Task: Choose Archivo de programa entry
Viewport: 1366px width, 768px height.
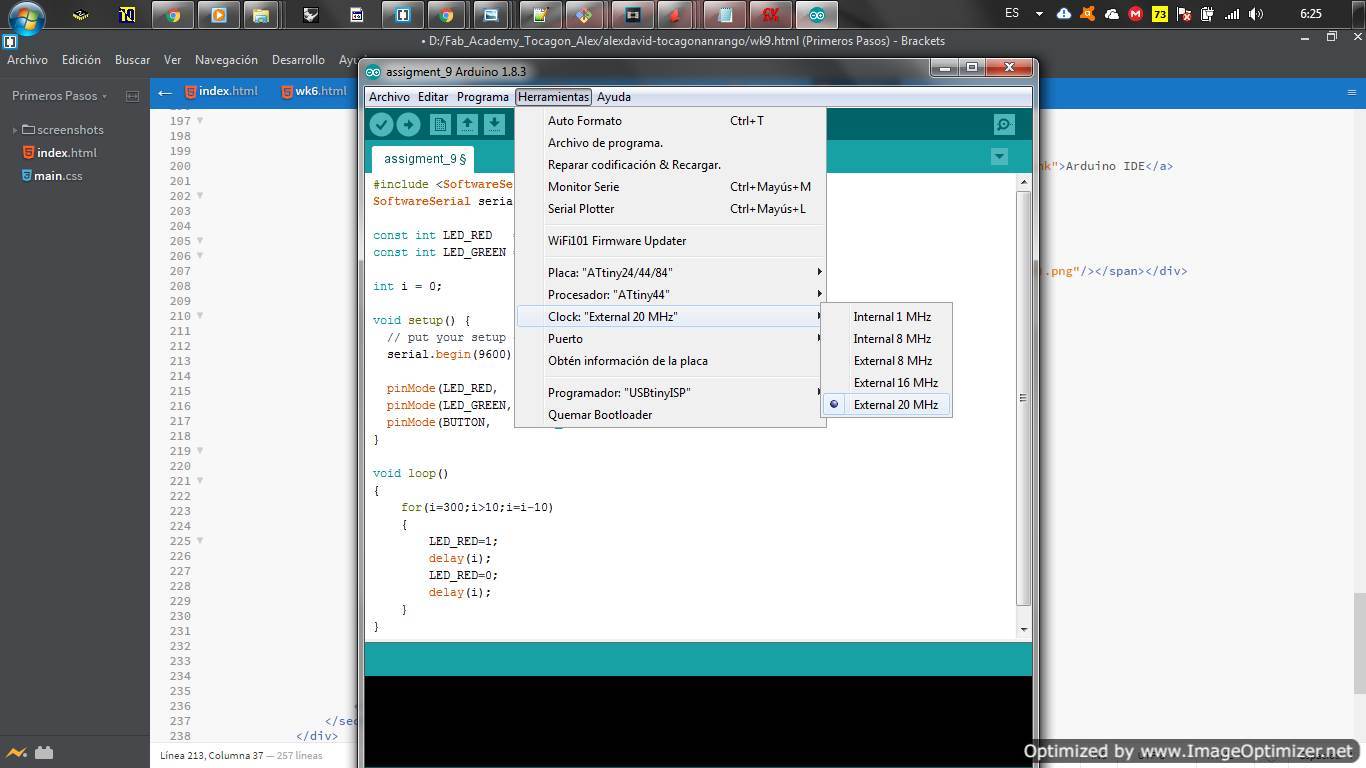Action: (670, 143)
